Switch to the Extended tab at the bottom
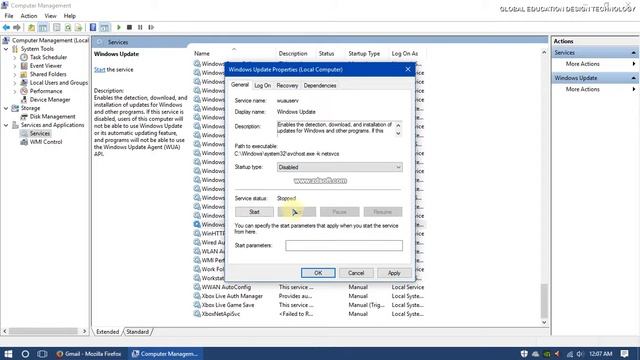The image size is (640, 360). coord(108,332)
